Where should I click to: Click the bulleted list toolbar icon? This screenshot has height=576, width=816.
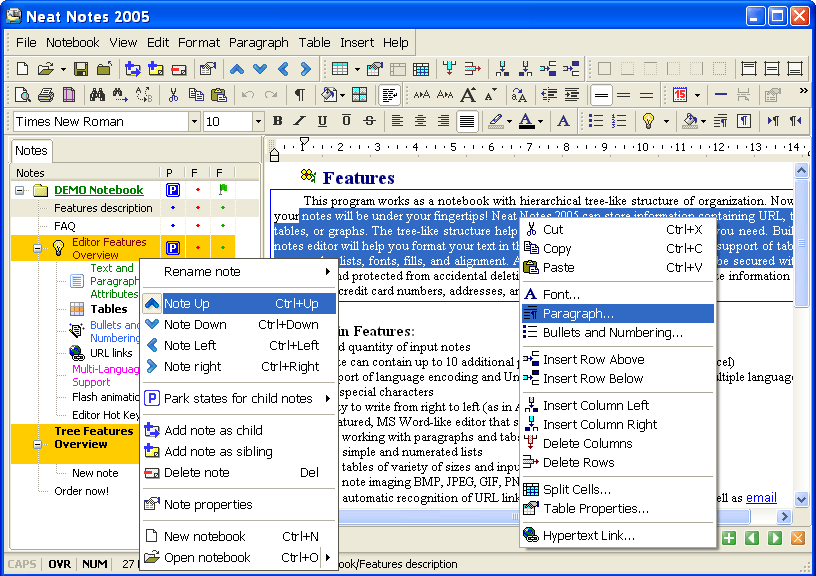click(596, 121)
